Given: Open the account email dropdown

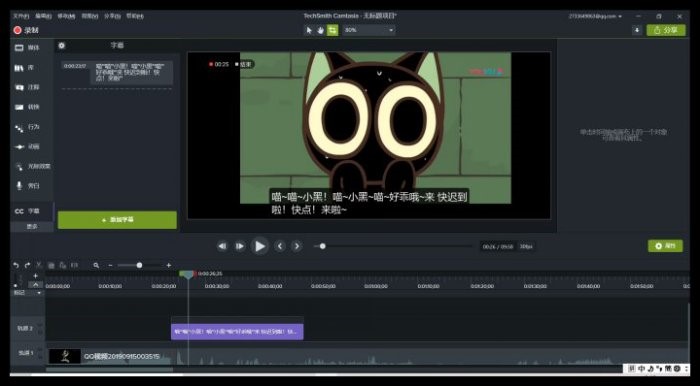Looking at the screenshot, I should 595,16.
